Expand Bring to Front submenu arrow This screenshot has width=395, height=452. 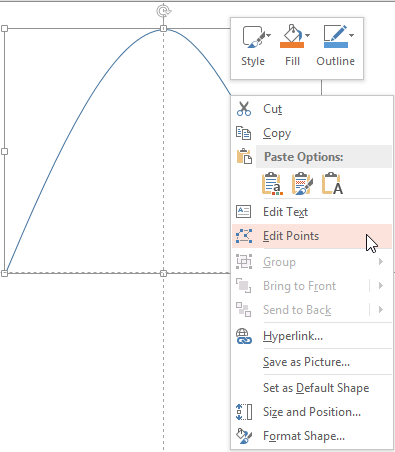[x=381, y=286]
